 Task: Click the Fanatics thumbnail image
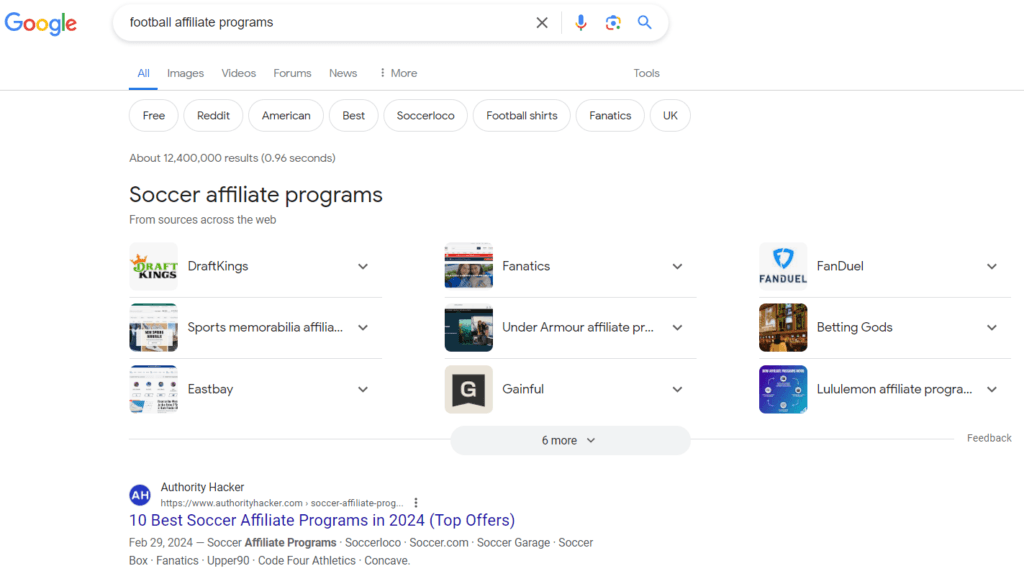click(468, 267)
